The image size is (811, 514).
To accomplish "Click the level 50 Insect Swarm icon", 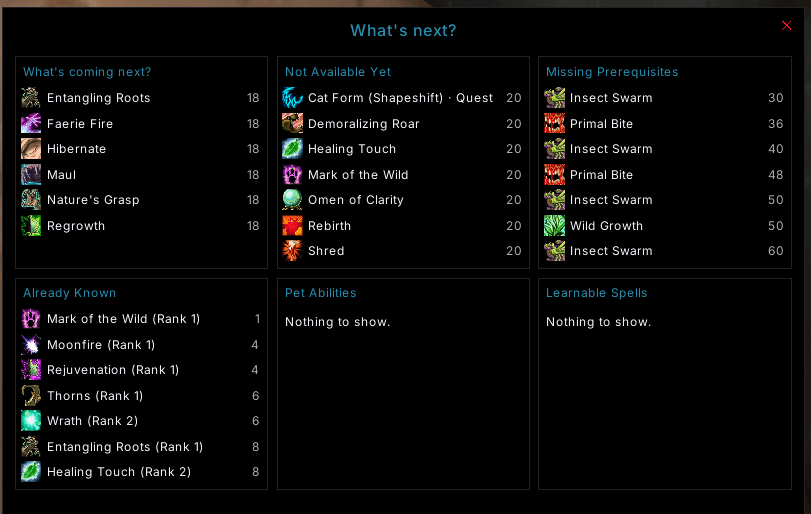I will pyautogui.click(x=554, y=200).
